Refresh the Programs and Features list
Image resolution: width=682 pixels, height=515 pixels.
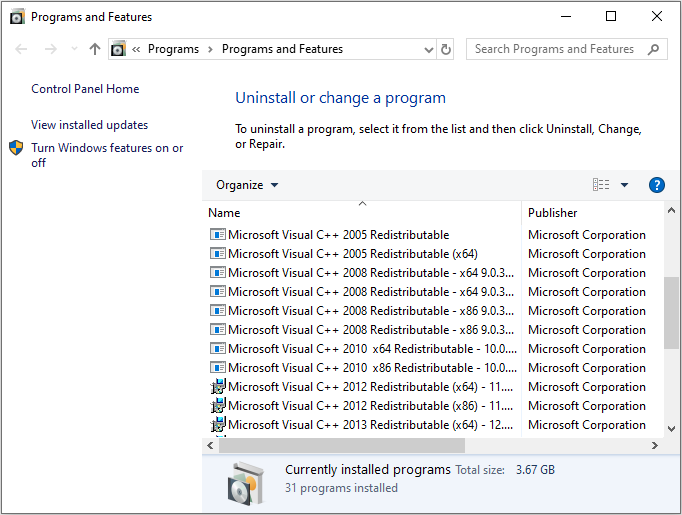(445, 49)
